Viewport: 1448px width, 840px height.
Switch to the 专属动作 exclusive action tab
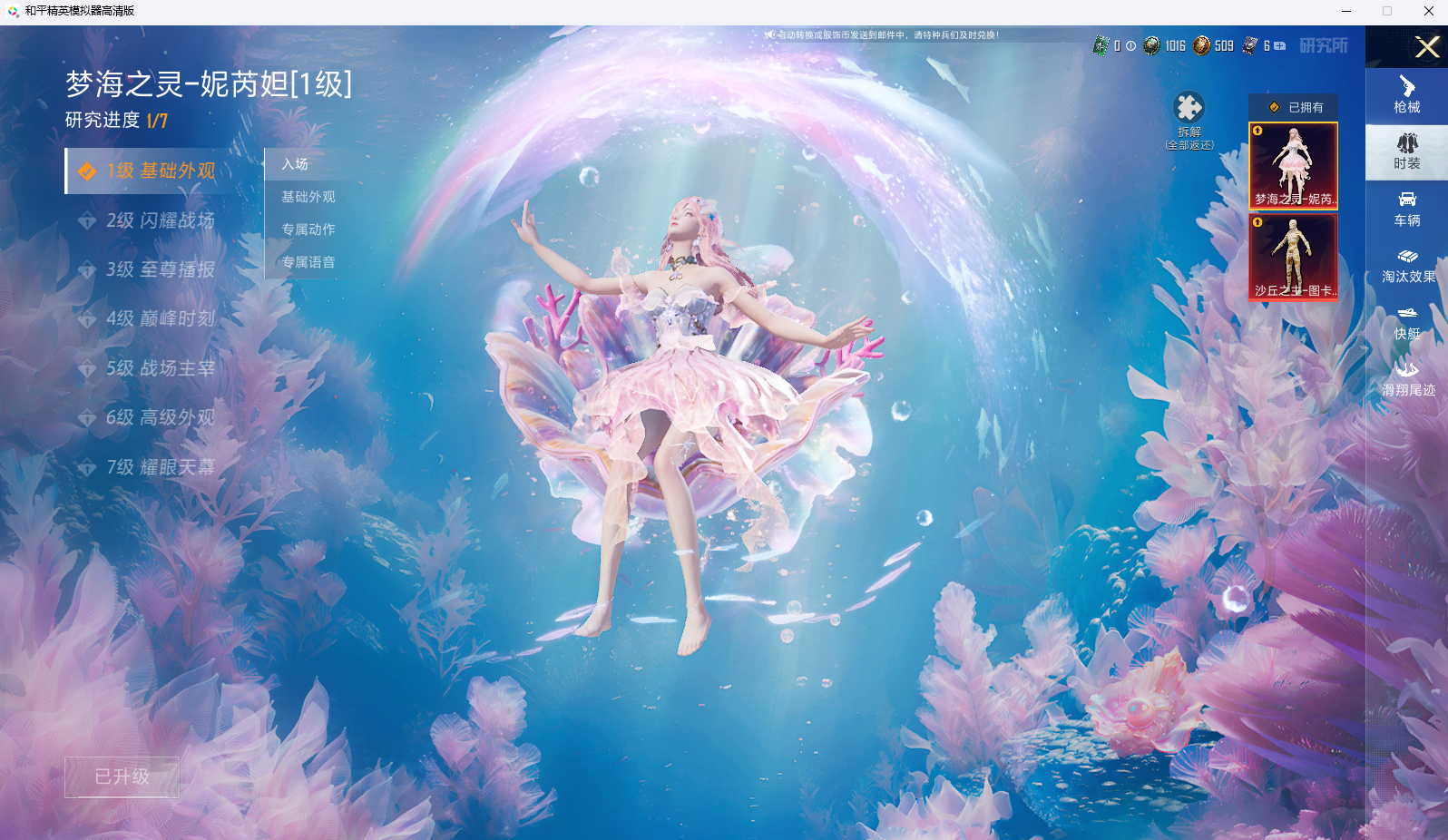click(308, 230)
